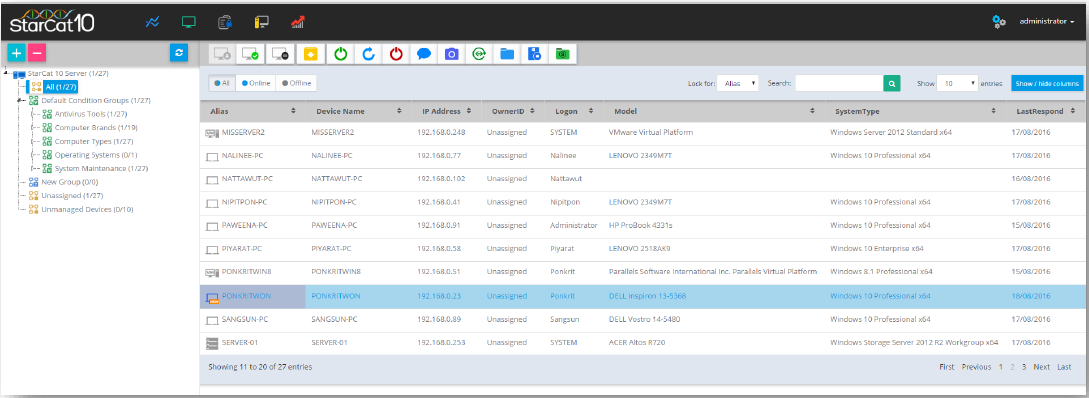The width and height of the screenshot is (1089, 398).
Task: Collapse the StarCat 10 Server tree node
Action: pos(6,73)
